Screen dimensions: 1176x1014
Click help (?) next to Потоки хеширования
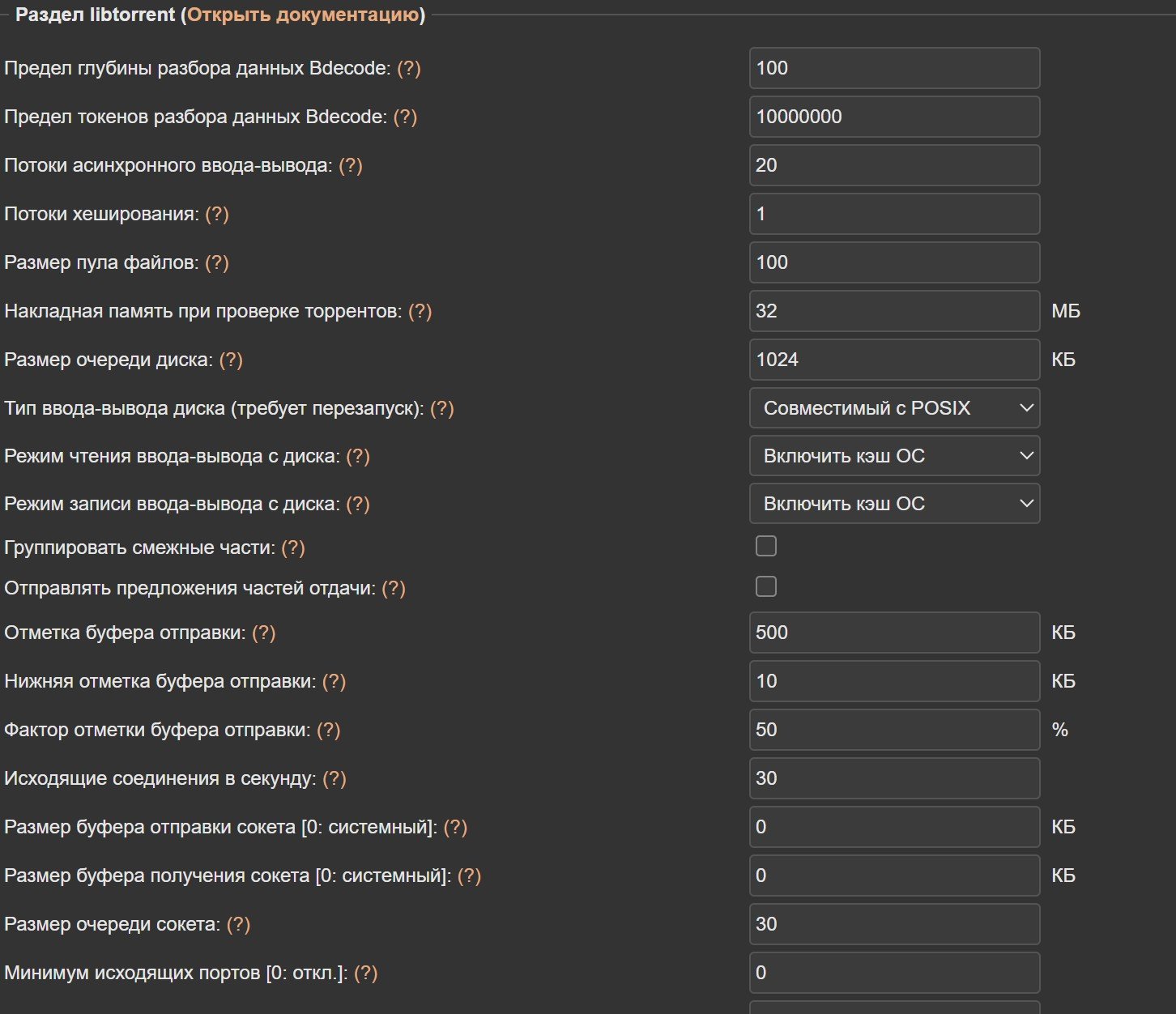coord(217,214)
